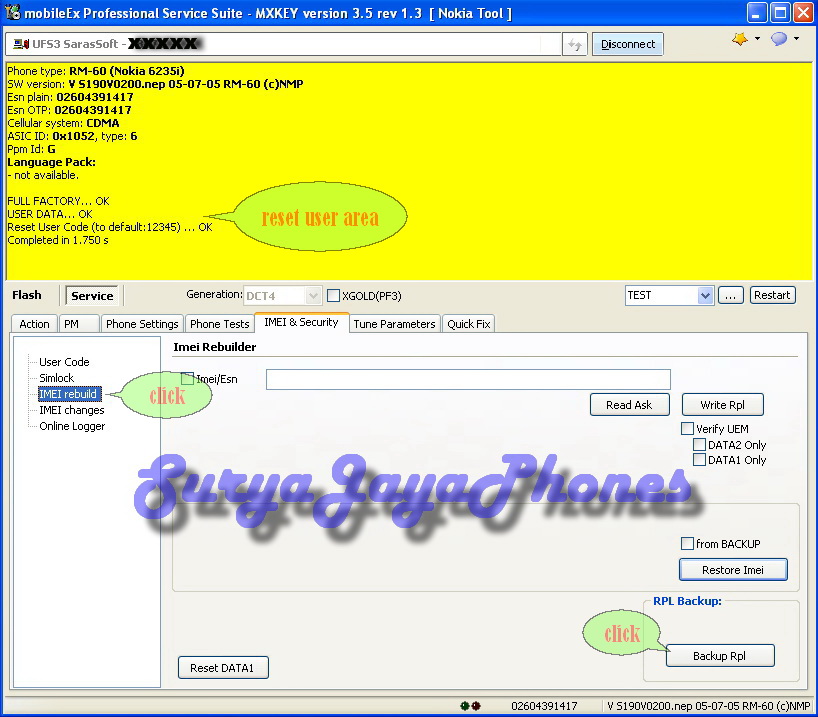Check the DATA1 Only option
Image resolution: width=818 pixels, height=717 pixels.
click(699, 460)
